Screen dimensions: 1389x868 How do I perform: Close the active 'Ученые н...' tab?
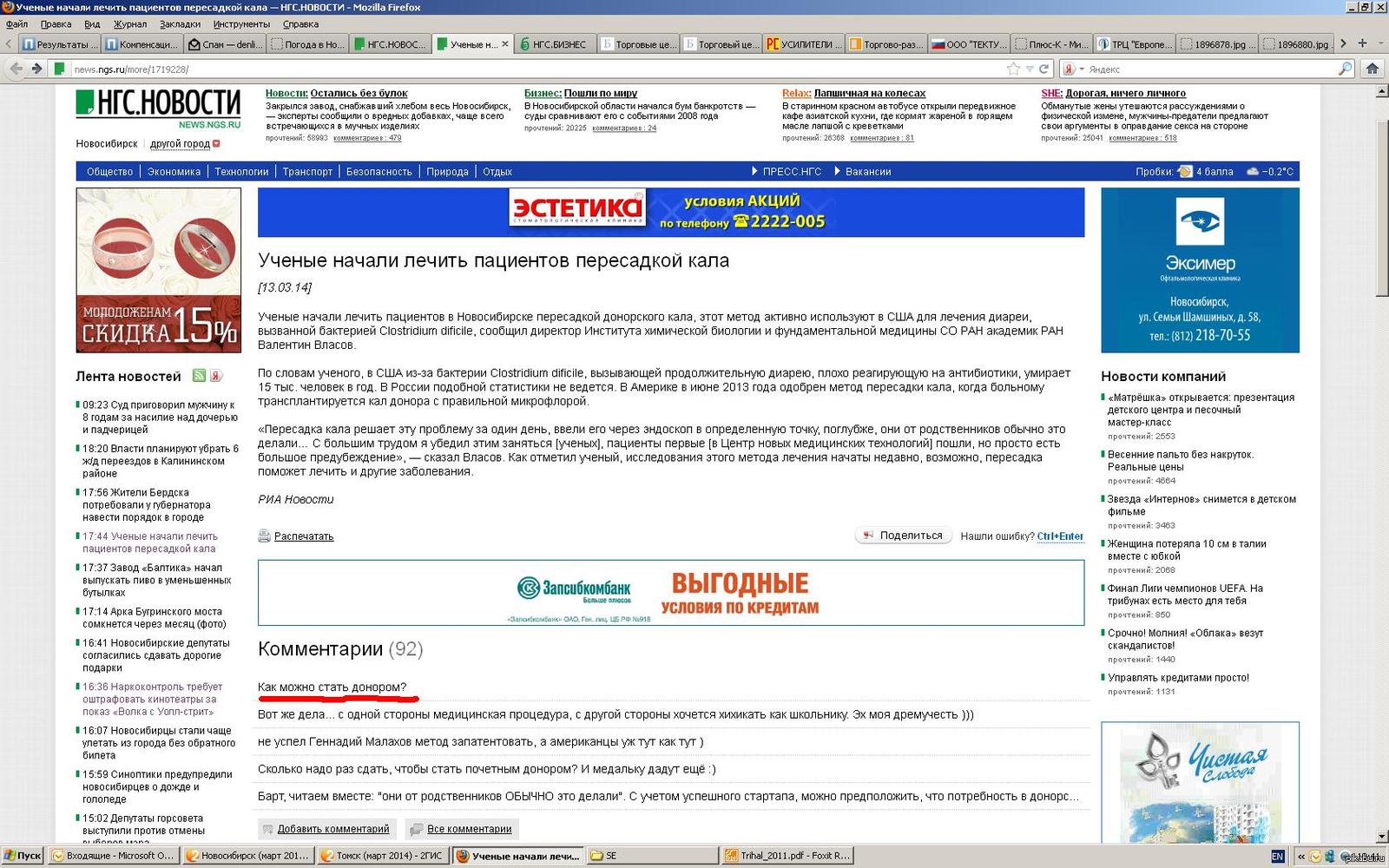(505, 43)
